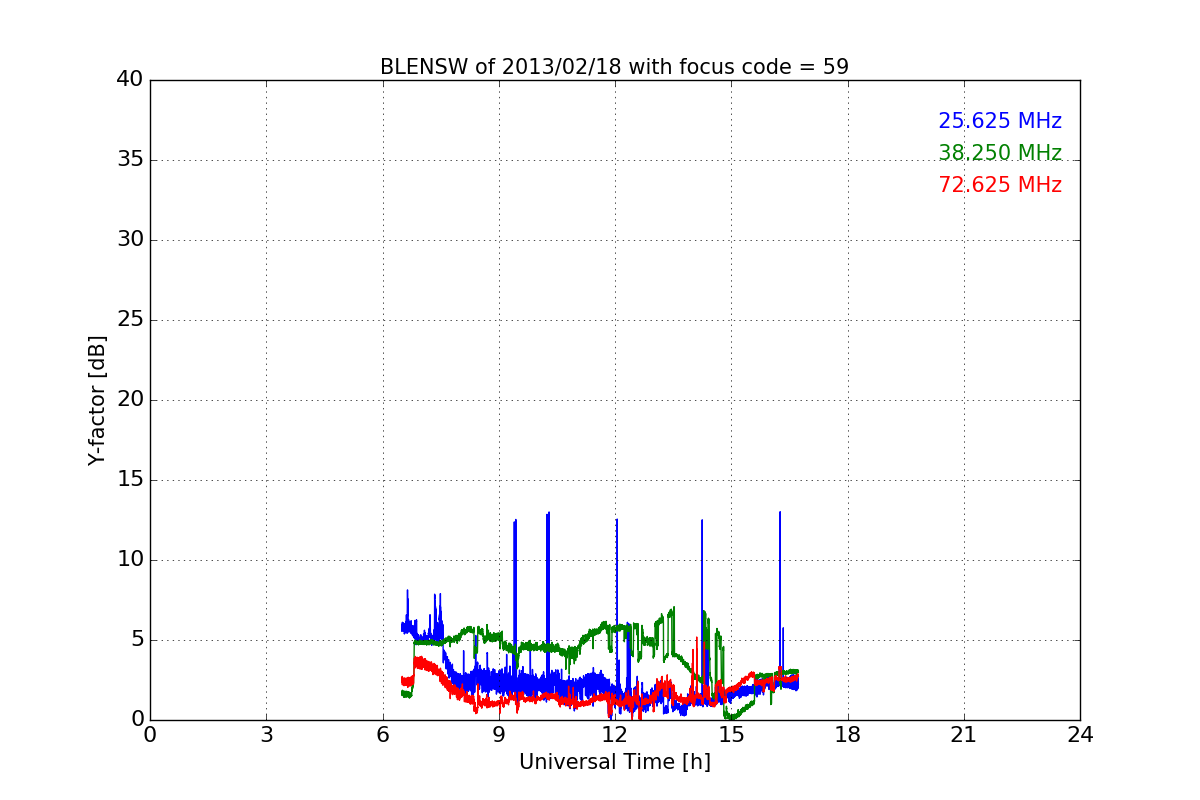Select the 25.625 MHz legend label
1200x800 pixels.
[x=1000, y=121]
